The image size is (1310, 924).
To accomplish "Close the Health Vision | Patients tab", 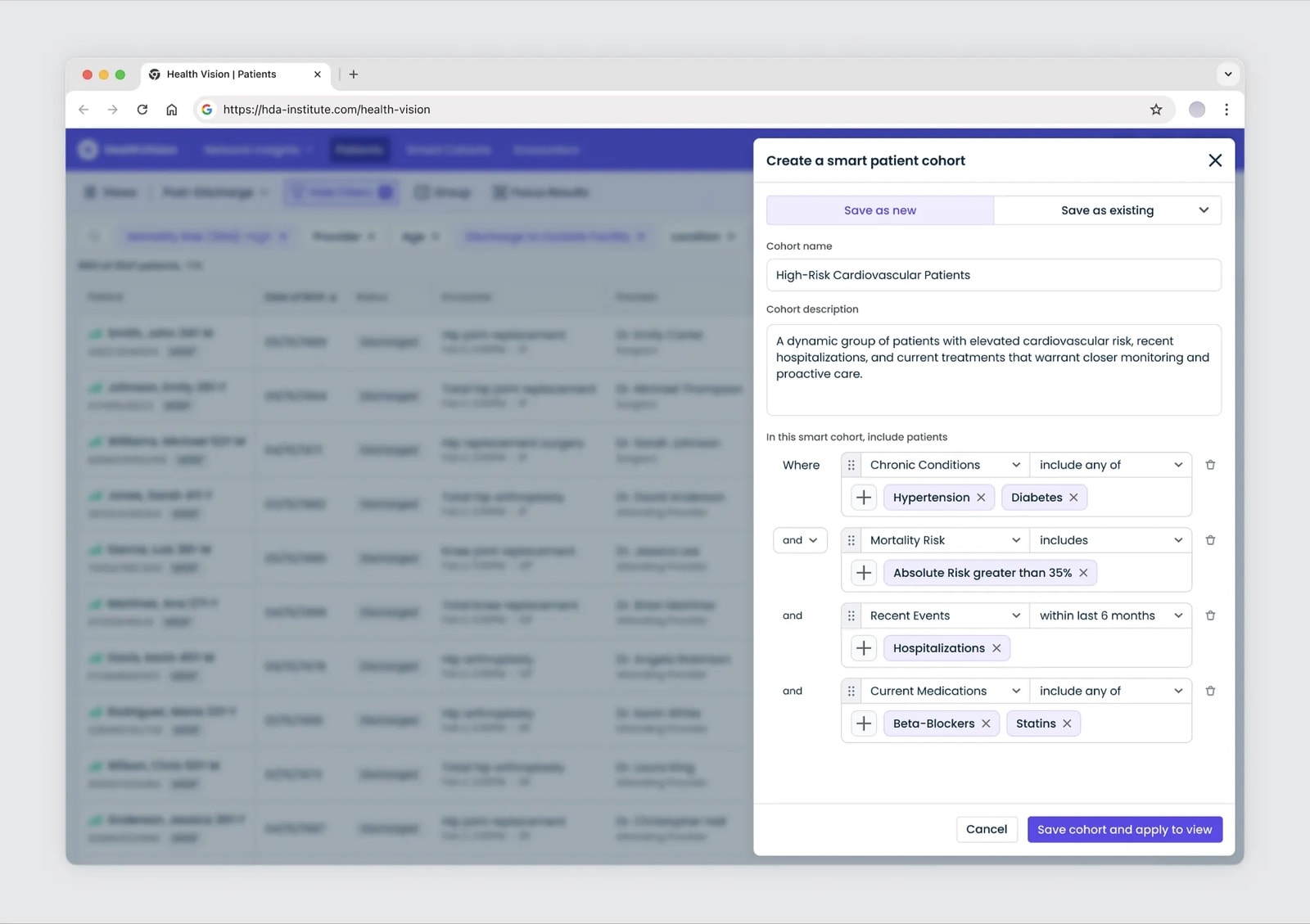I will pyautogui.click(x=318, y=74).
